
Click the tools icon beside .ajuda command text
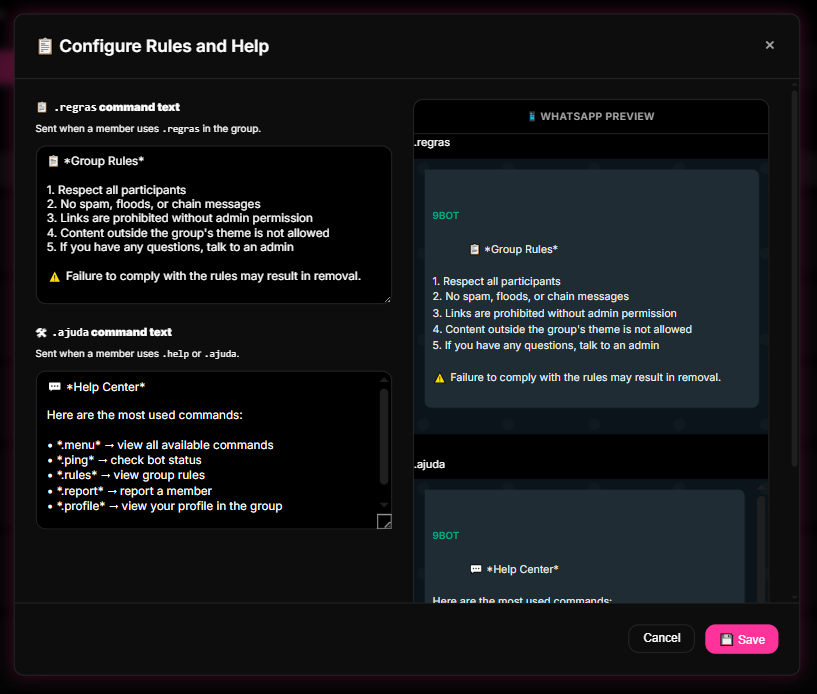click(x=41, y=332)
